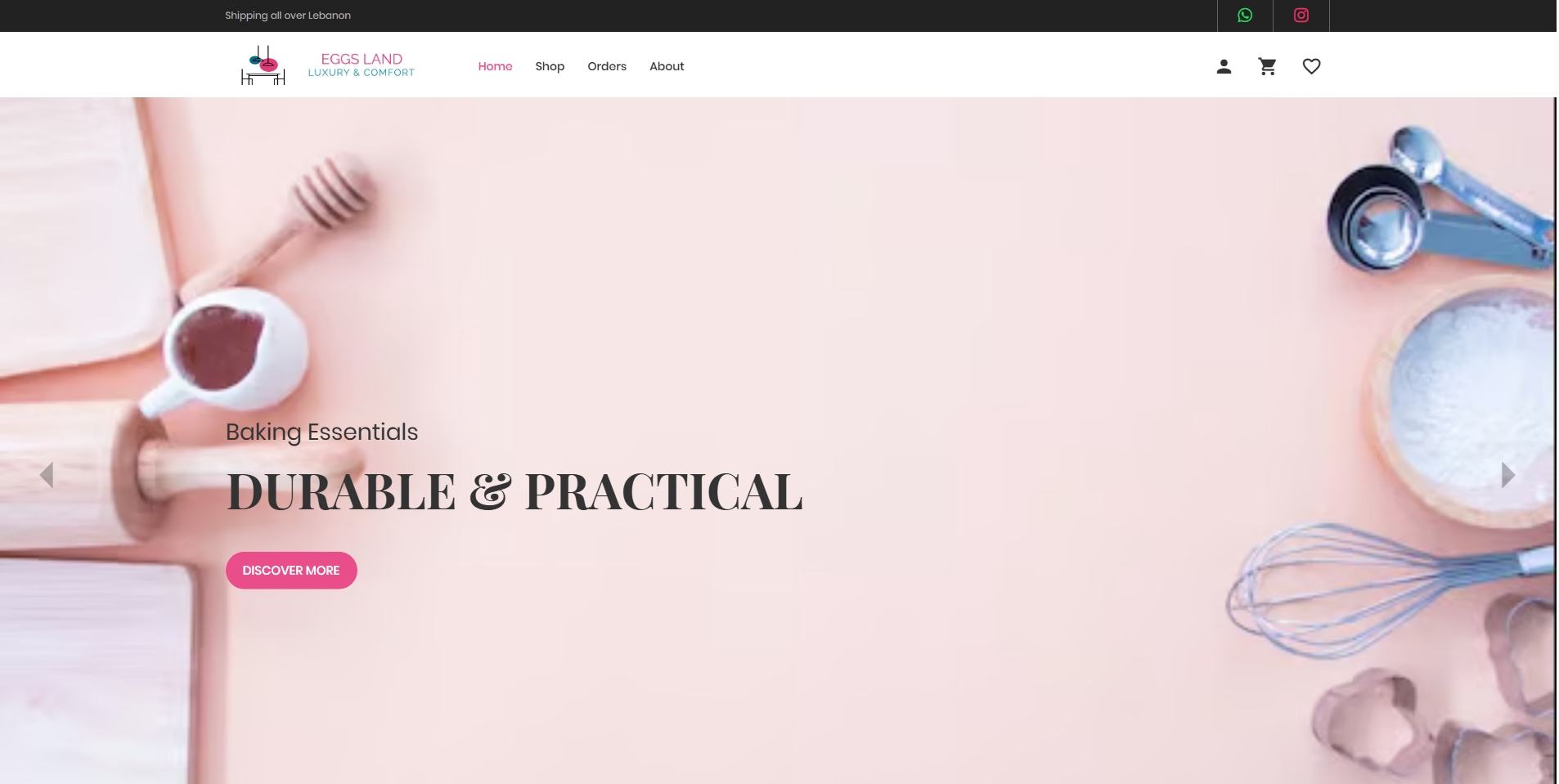The height and width of the screenshot is (784, 1559).
Task: Click the Durable & Practical headline
Action: click(514, 492)
